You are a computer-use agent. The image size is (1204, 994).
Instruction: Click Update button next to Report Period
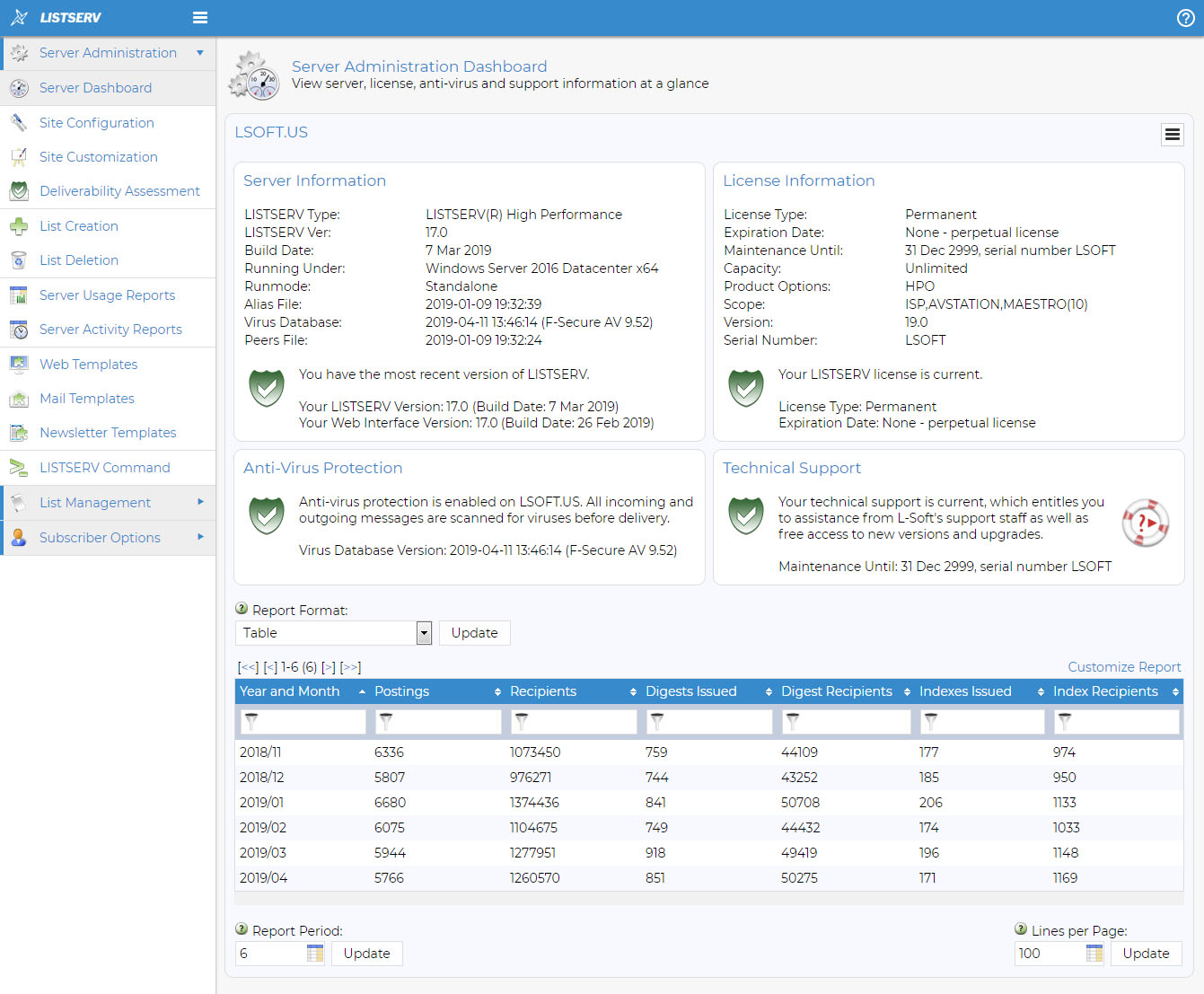tap(366, 954)
